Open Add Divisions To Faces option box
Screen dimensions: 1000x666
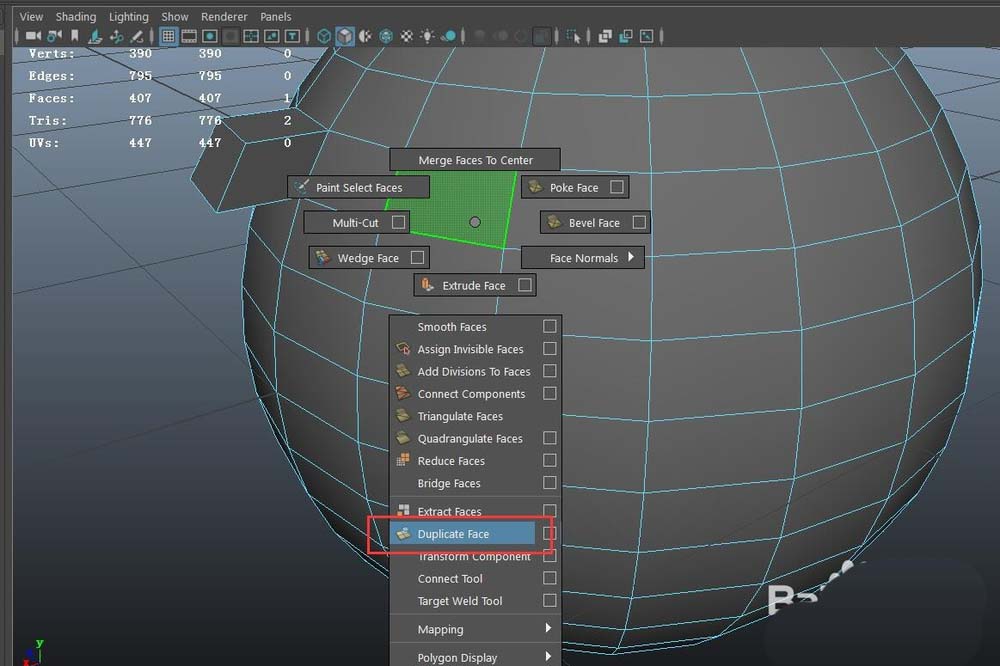(549, 371)
